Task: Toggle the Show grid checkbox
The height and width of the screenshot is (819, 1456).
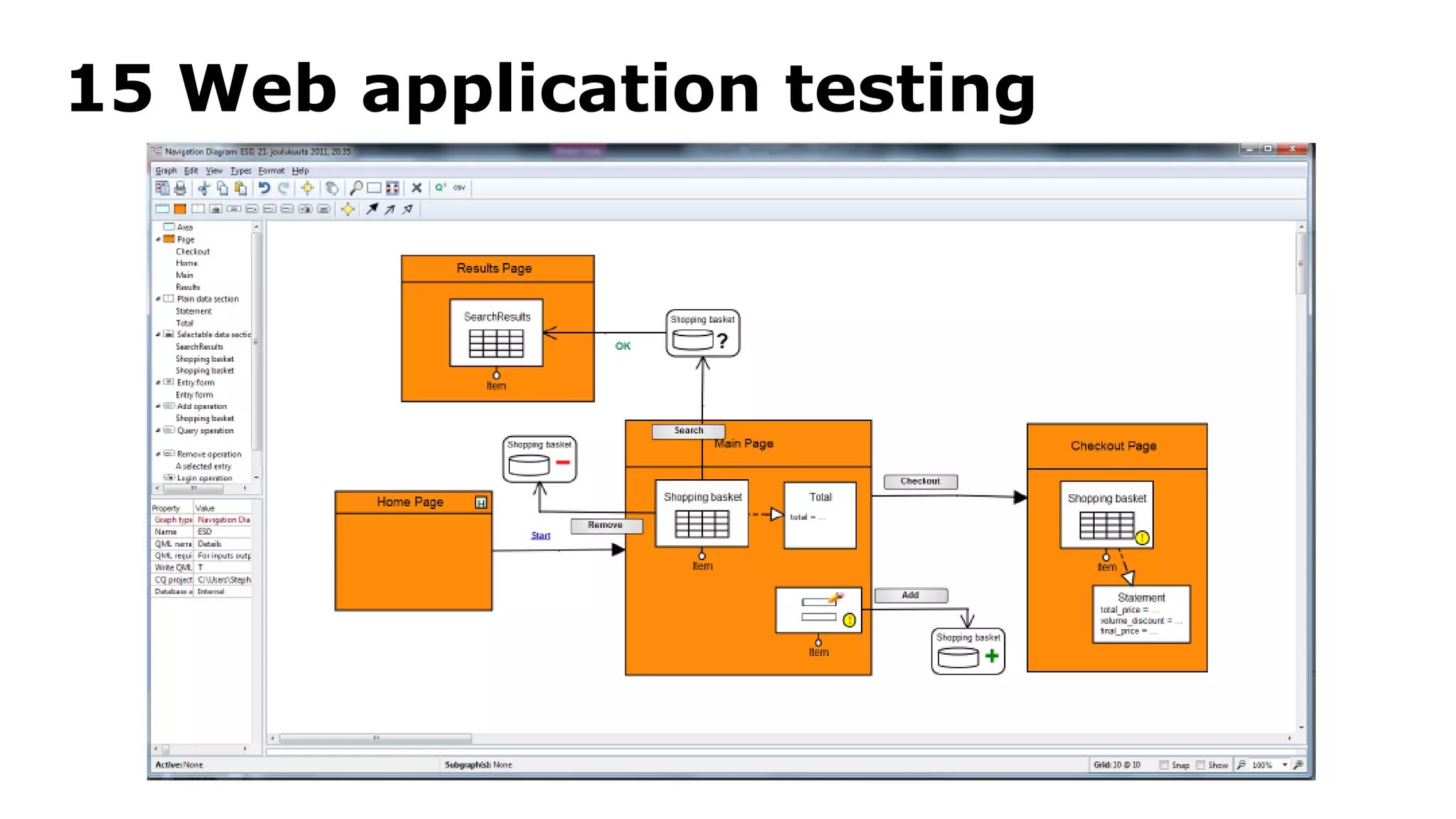Action: pos(1200,765)
